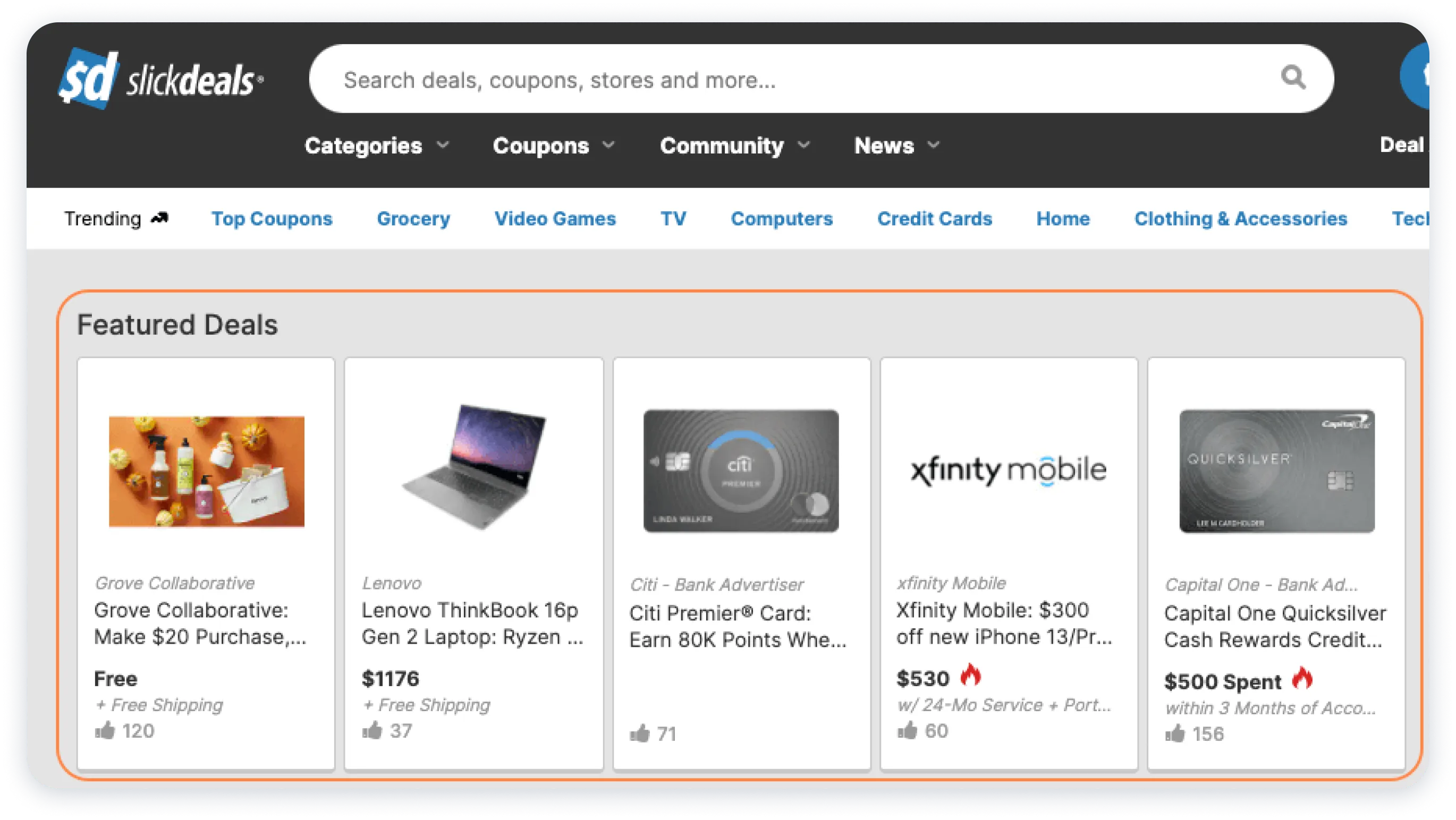Viewport: 1456px width, 820px height.
Task: Click the Grove cleaning products thumbnail
Action: (x=207, y=472)
